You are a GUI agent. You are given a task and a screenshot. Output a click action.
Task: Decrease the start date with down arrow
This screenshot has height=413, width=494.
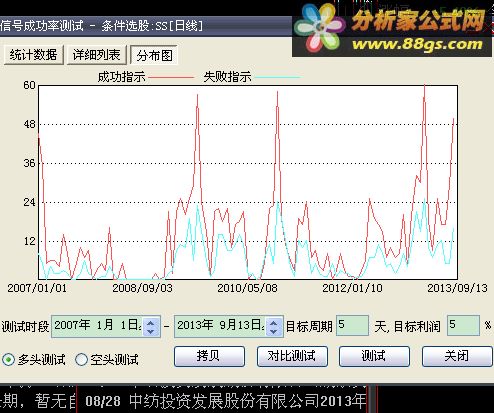coord(151,331)
